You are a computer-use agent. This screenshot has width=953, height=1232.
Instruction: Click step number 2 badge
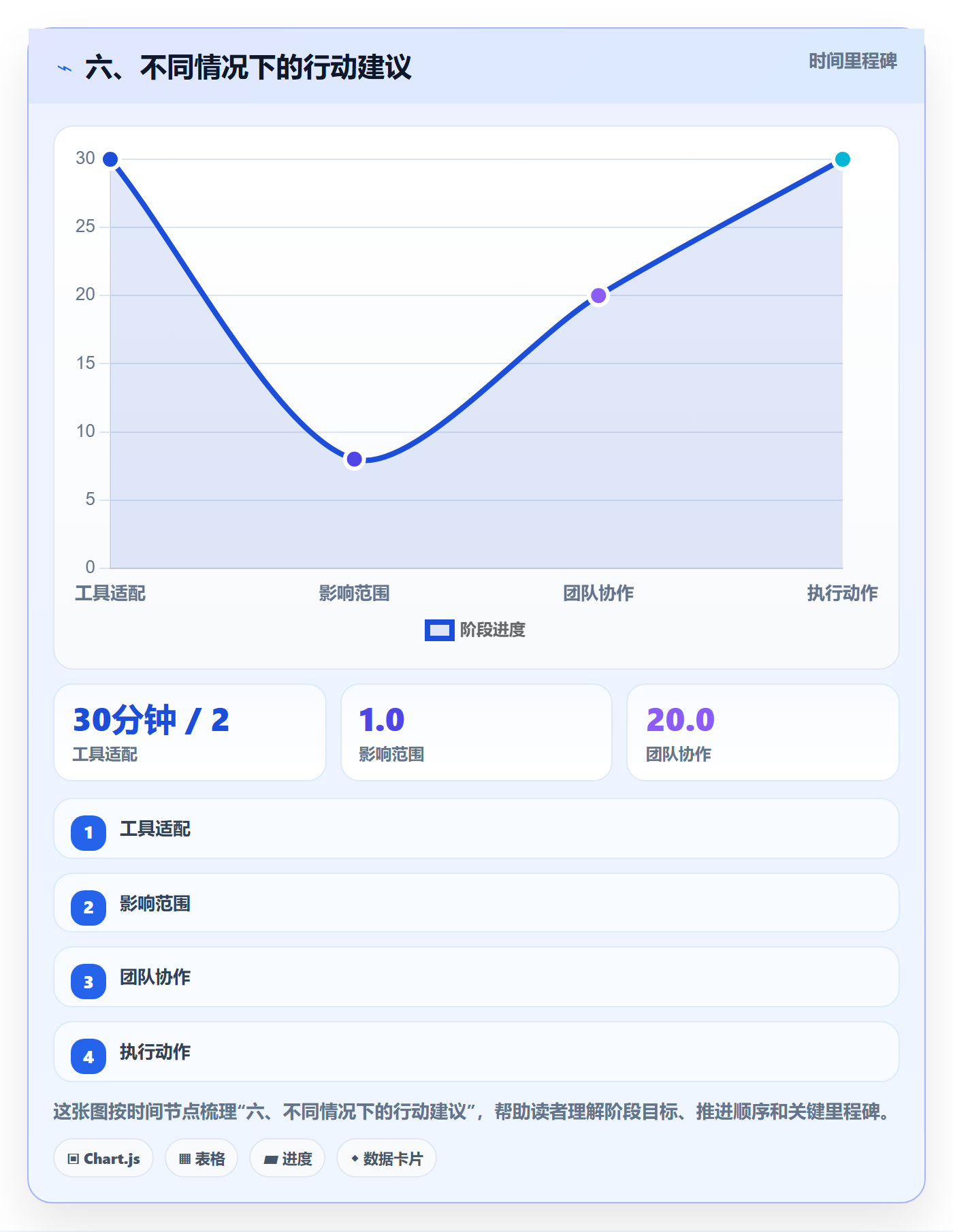[x=88, y=907]
